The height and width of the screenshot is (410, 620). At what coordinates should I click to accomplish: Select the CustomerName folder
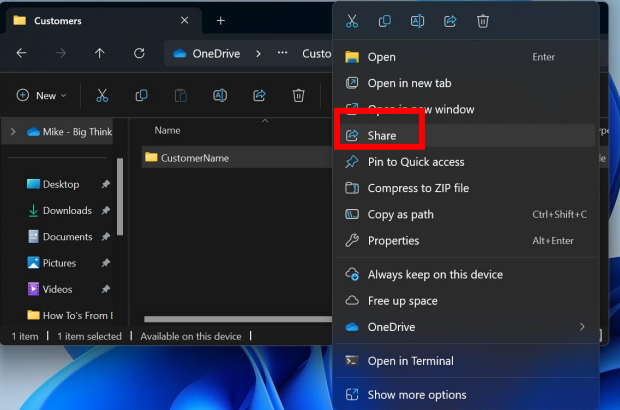click(x=236, y=158)
